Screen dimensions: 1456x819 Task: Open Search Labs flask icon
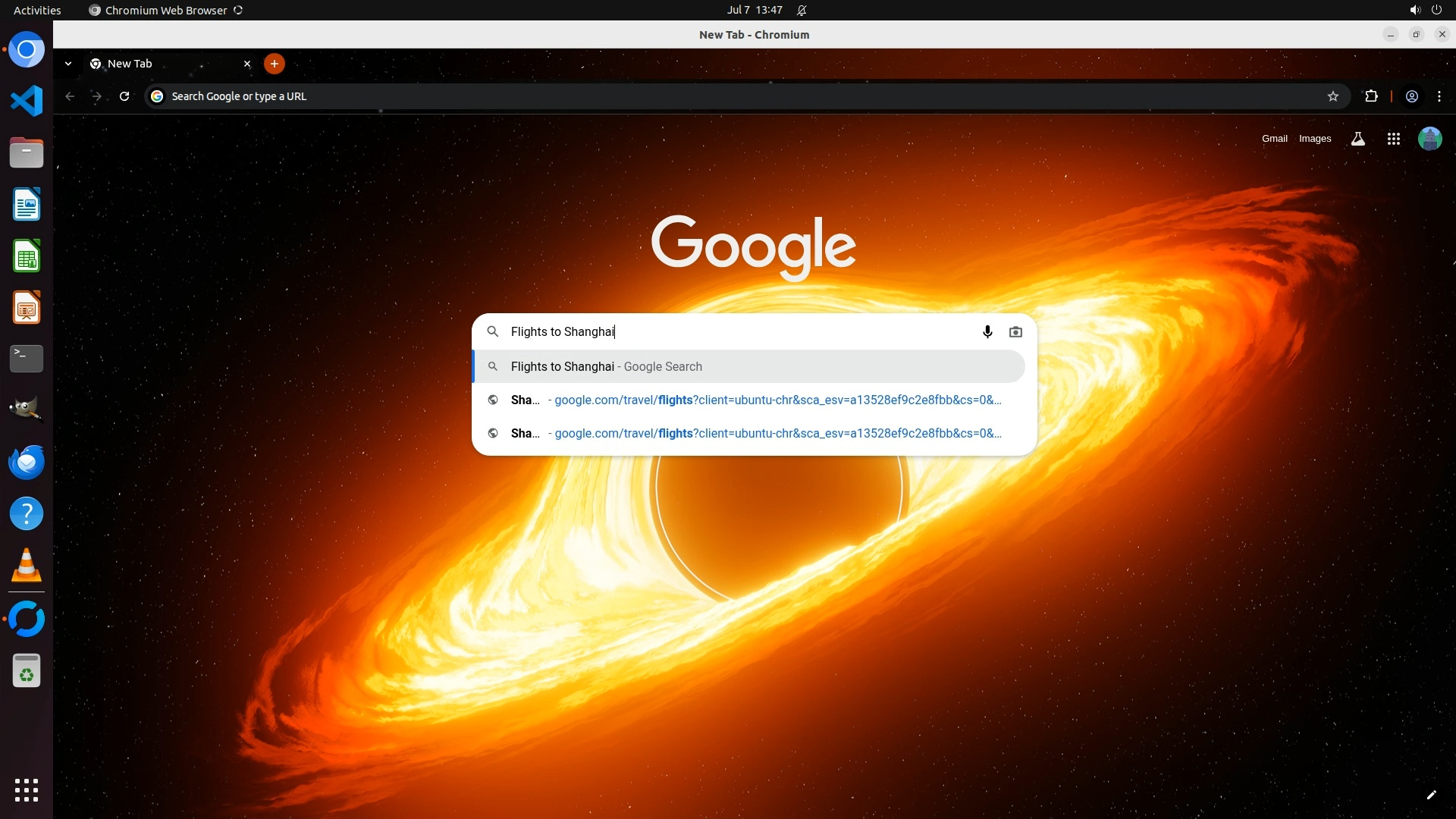(x=1357, y=139)
